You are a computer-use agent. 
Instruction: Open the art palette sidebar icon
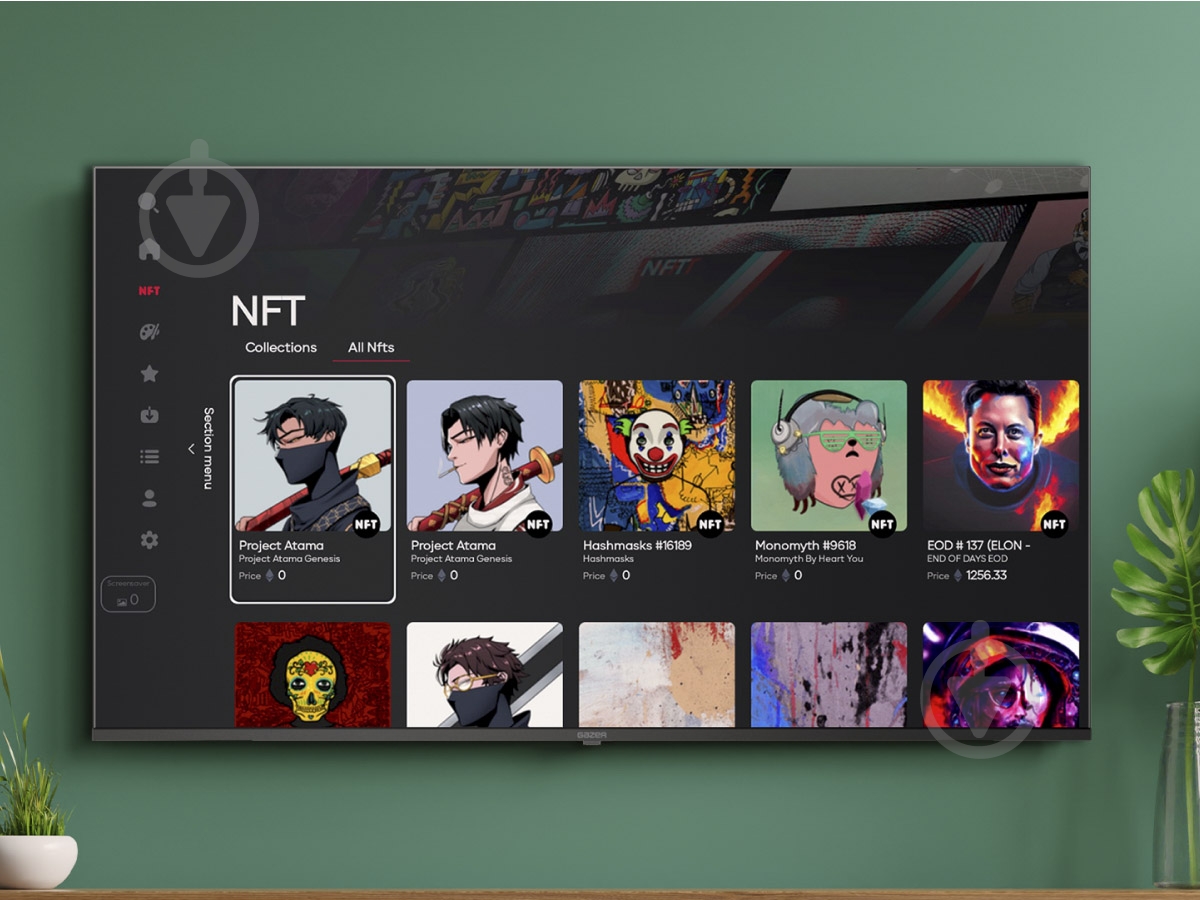click(149, 332)
